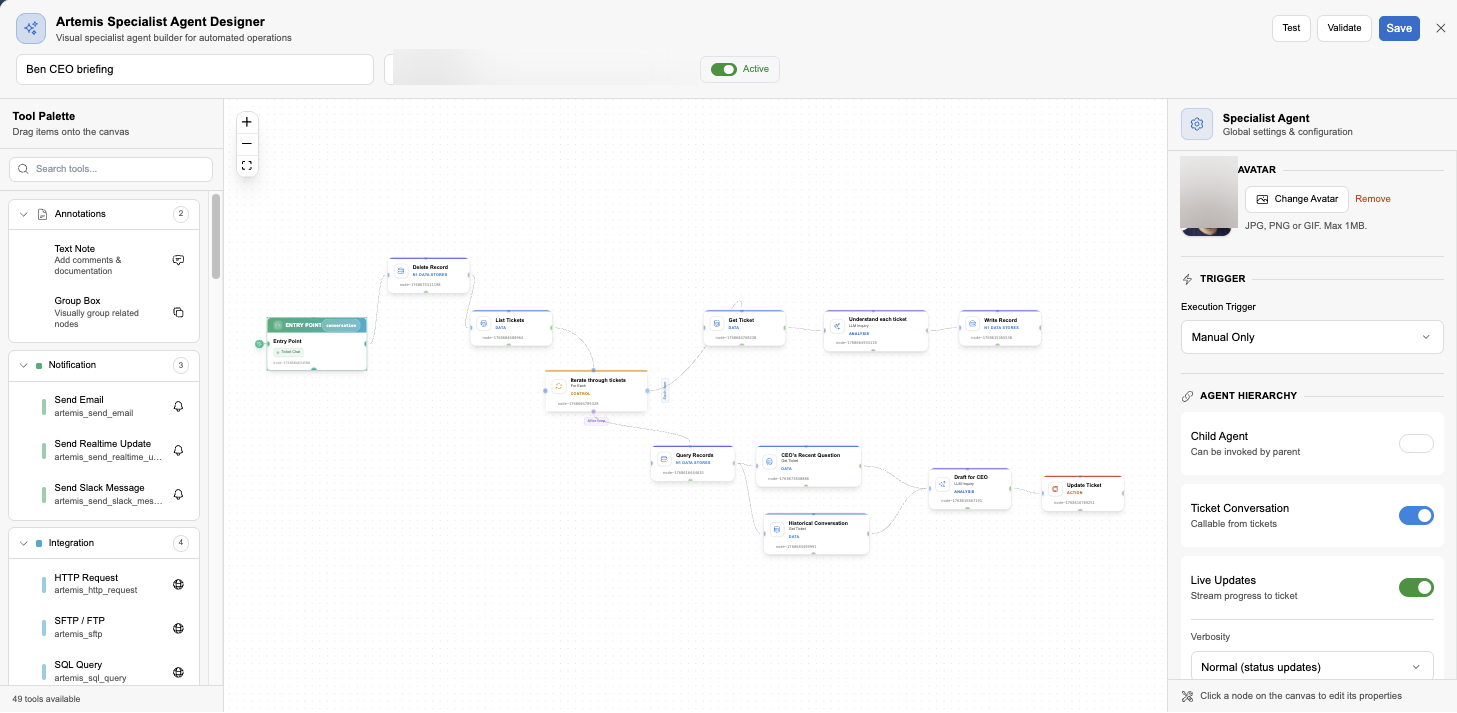Click the bell icon beside Send Email
This screenshot has width=1457, height=713.
pos(178,406)
